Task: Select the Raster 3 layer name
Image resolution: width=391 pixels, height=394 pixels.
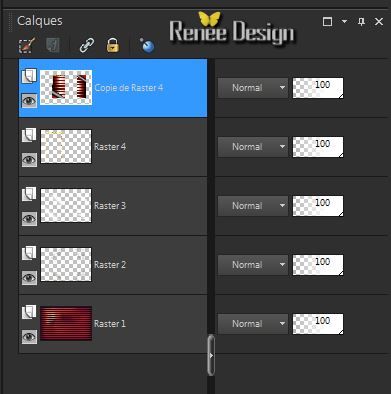Action: pos(110,206)
